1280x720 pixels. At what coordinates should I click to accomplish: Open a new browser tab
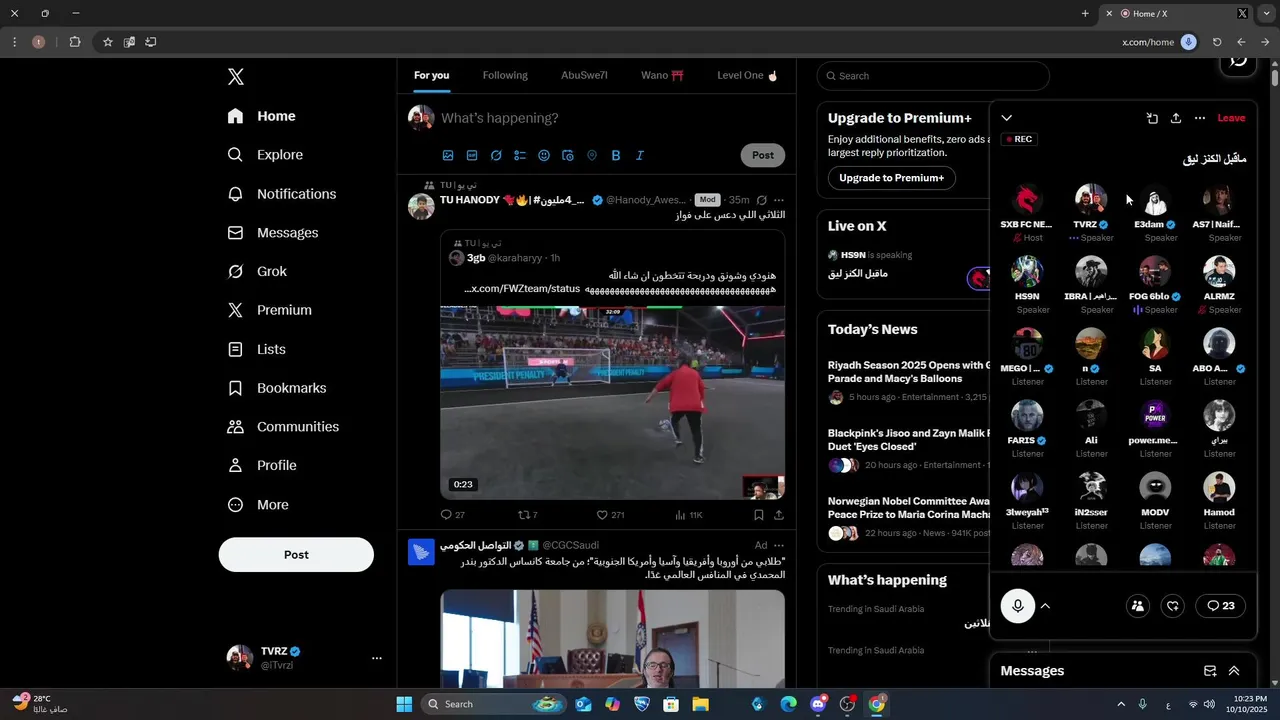click(1085, 13)
